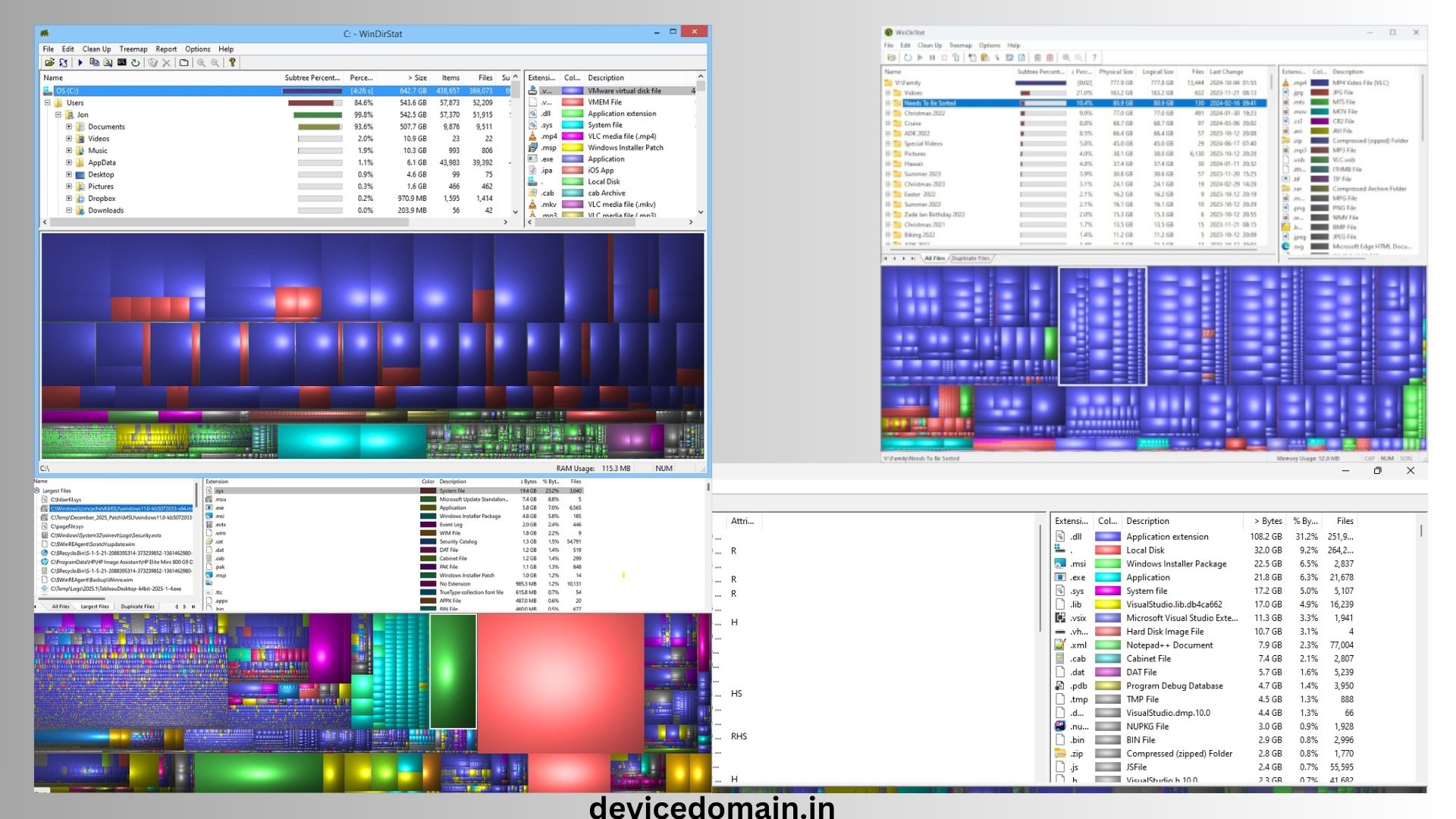Select the Needs To Be Sorted folder row
The width and height of the screenshot is (1456, 819).
[930, 103]
